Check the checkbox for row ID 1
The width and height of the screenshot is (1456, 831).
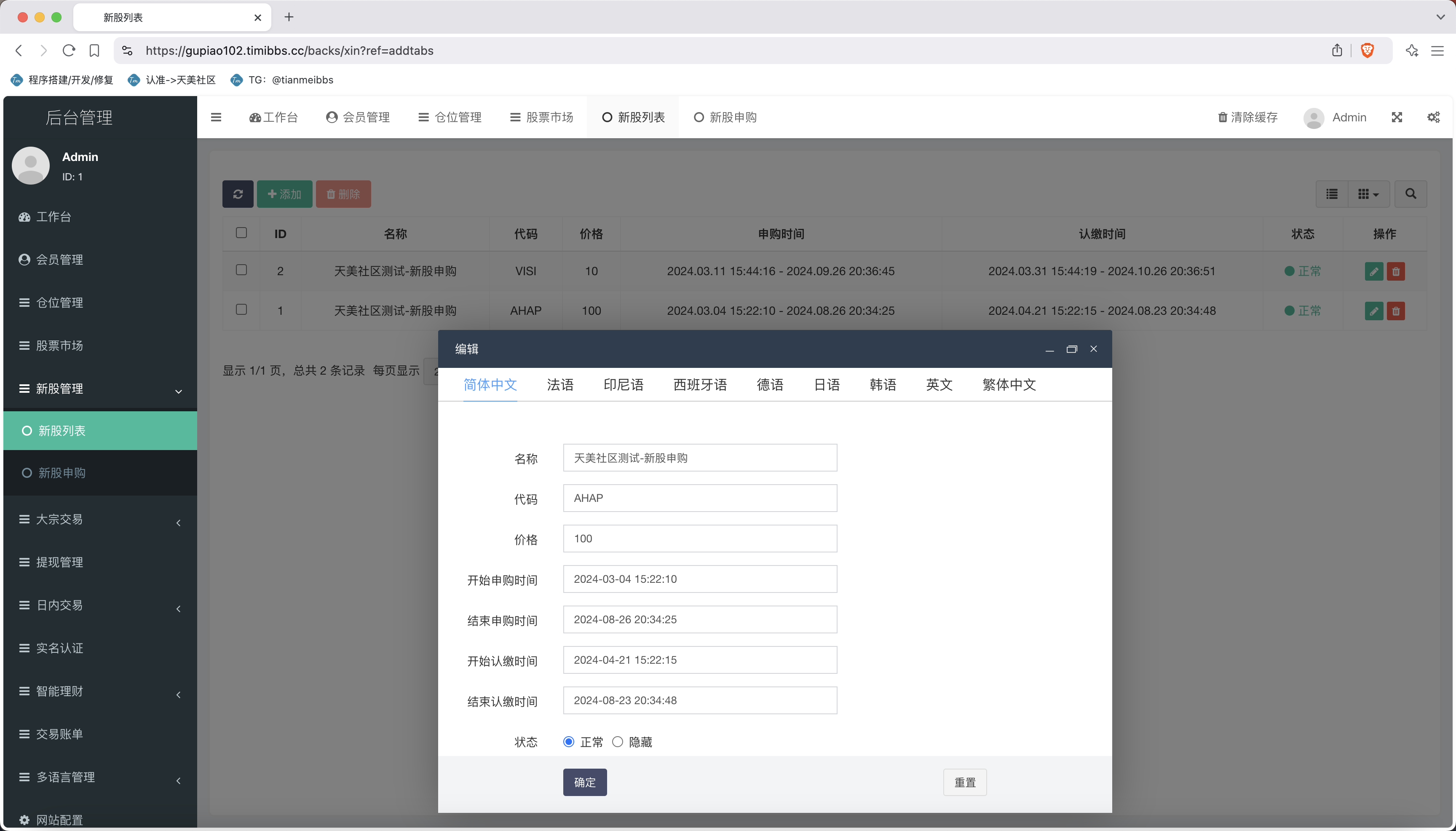(x=241, y=309)
